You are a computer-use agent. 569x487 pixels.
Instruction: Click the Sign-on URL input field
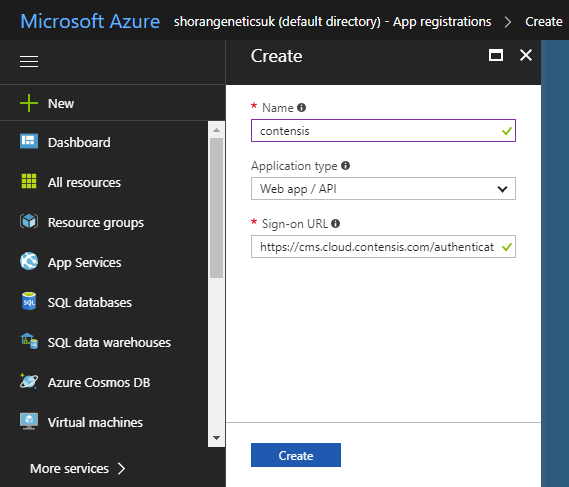383,247
